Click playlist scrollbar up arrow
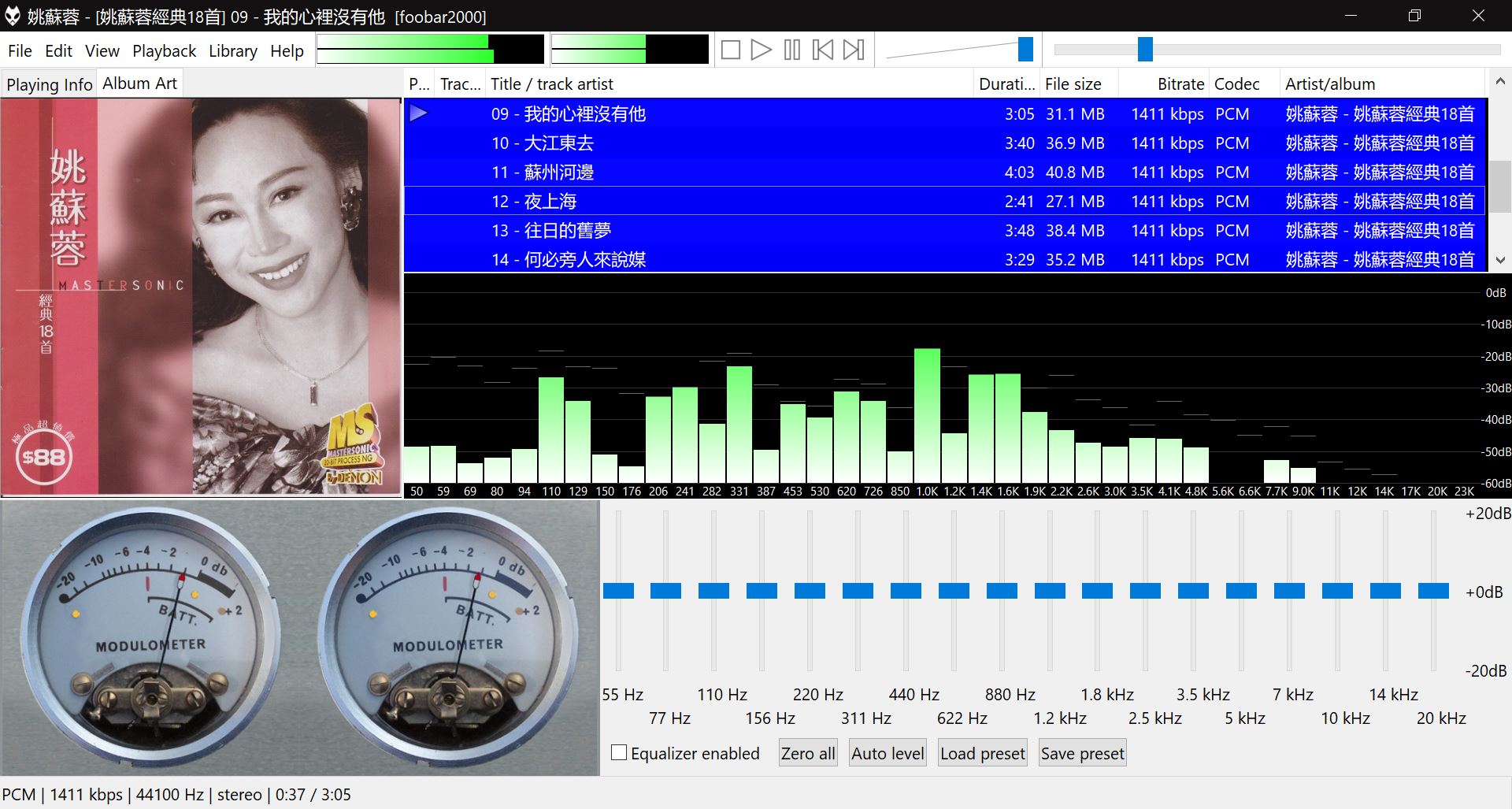Image resolution: width=1512 pixels, height=809 pixels. (1500, 81)
